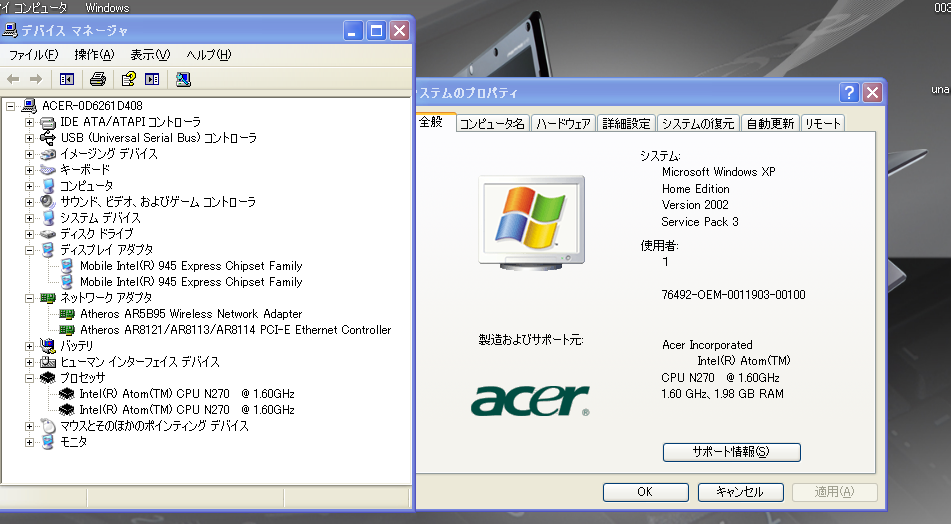Image resolution: width=951 pixels, height=524 pixels.
Task: Click the キャンセル button
Action: [740, 492]
